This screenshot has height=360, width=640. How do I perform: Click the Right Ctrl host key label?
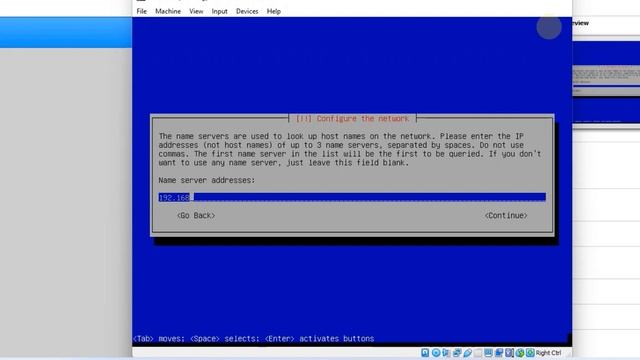(548, 353)
